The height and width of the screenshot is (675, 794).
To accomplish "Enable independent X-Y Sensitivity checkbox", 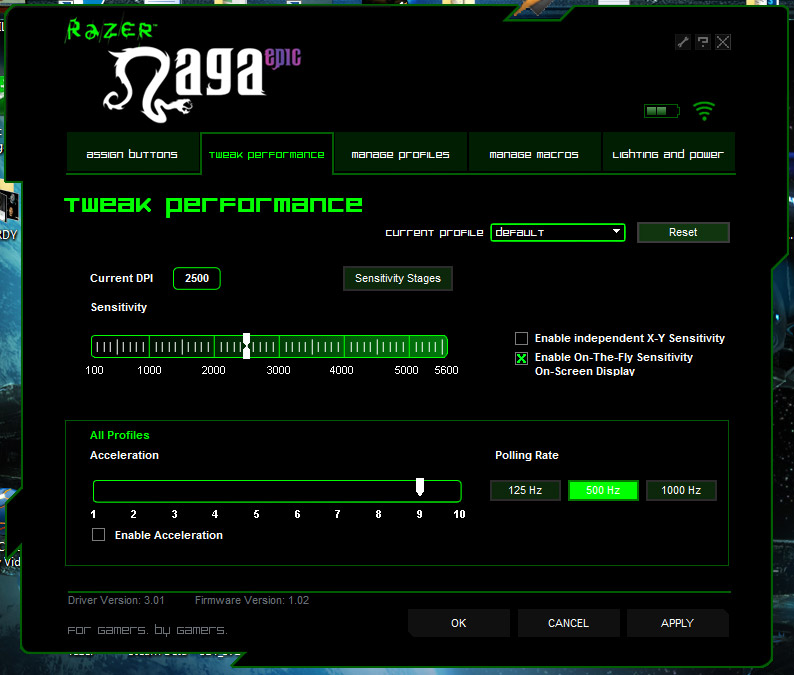I will pos(521,339).
